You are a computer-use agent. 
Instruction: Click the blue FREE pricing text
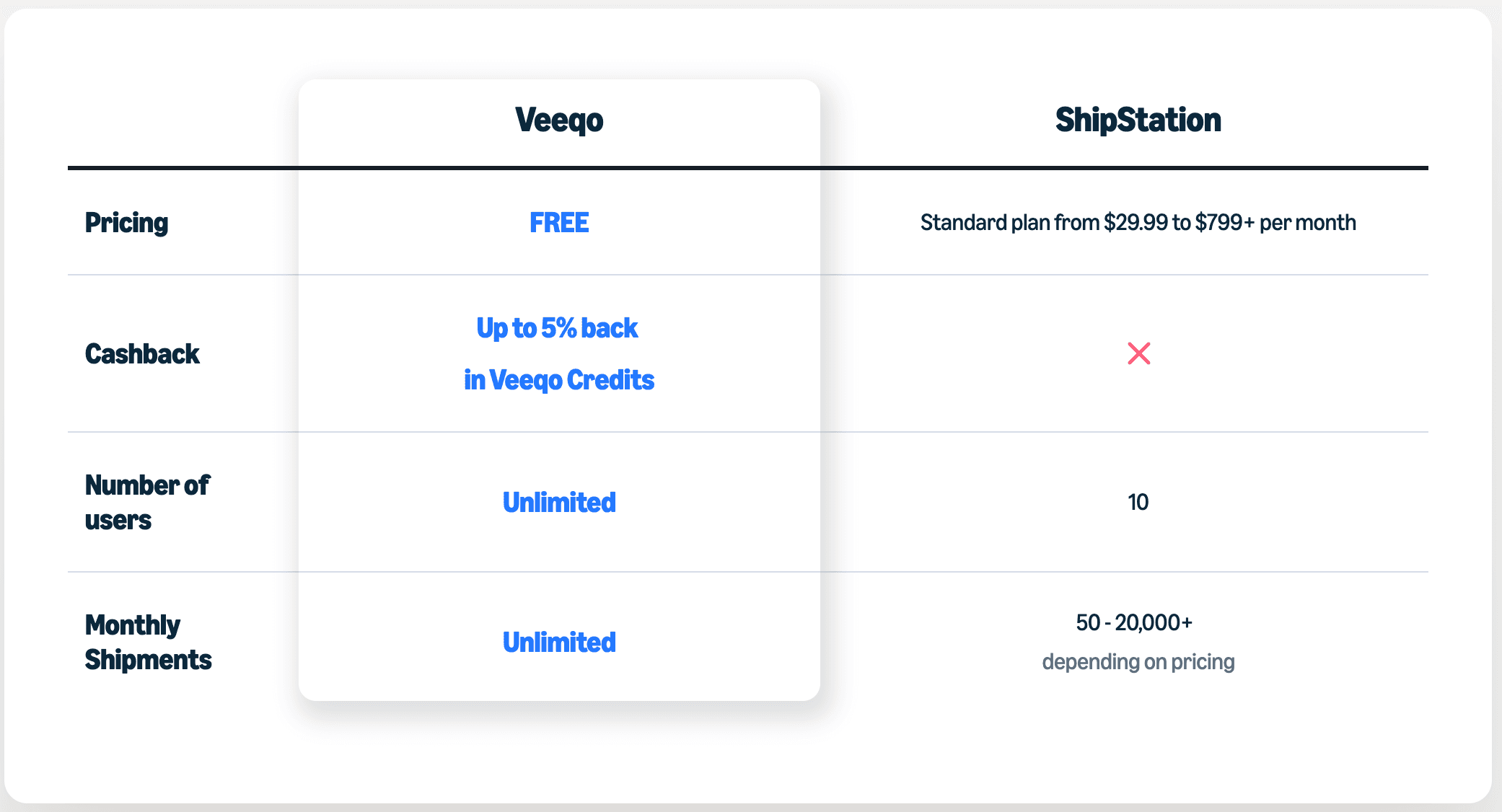[x=559, y=223]
